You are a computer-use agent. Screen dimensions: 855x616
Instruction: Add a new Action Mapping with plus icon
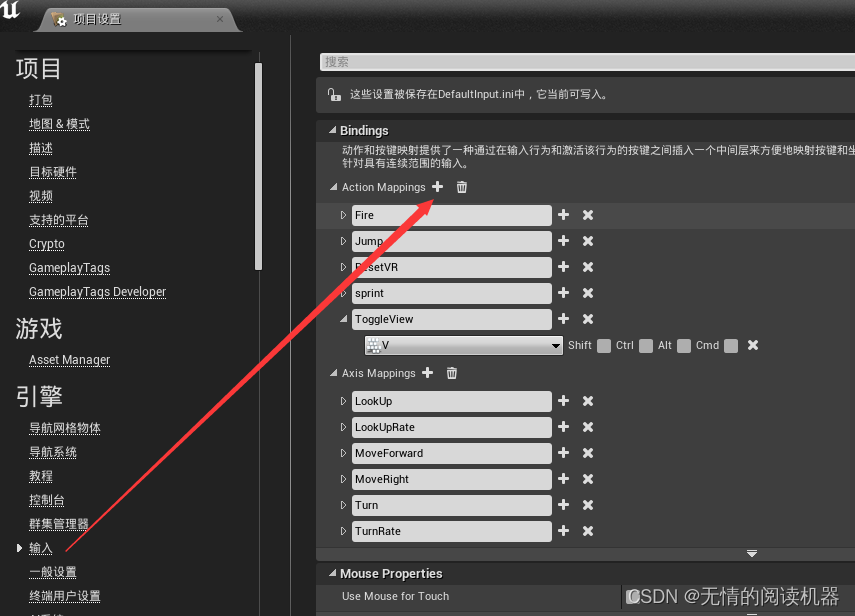point(437,187)
